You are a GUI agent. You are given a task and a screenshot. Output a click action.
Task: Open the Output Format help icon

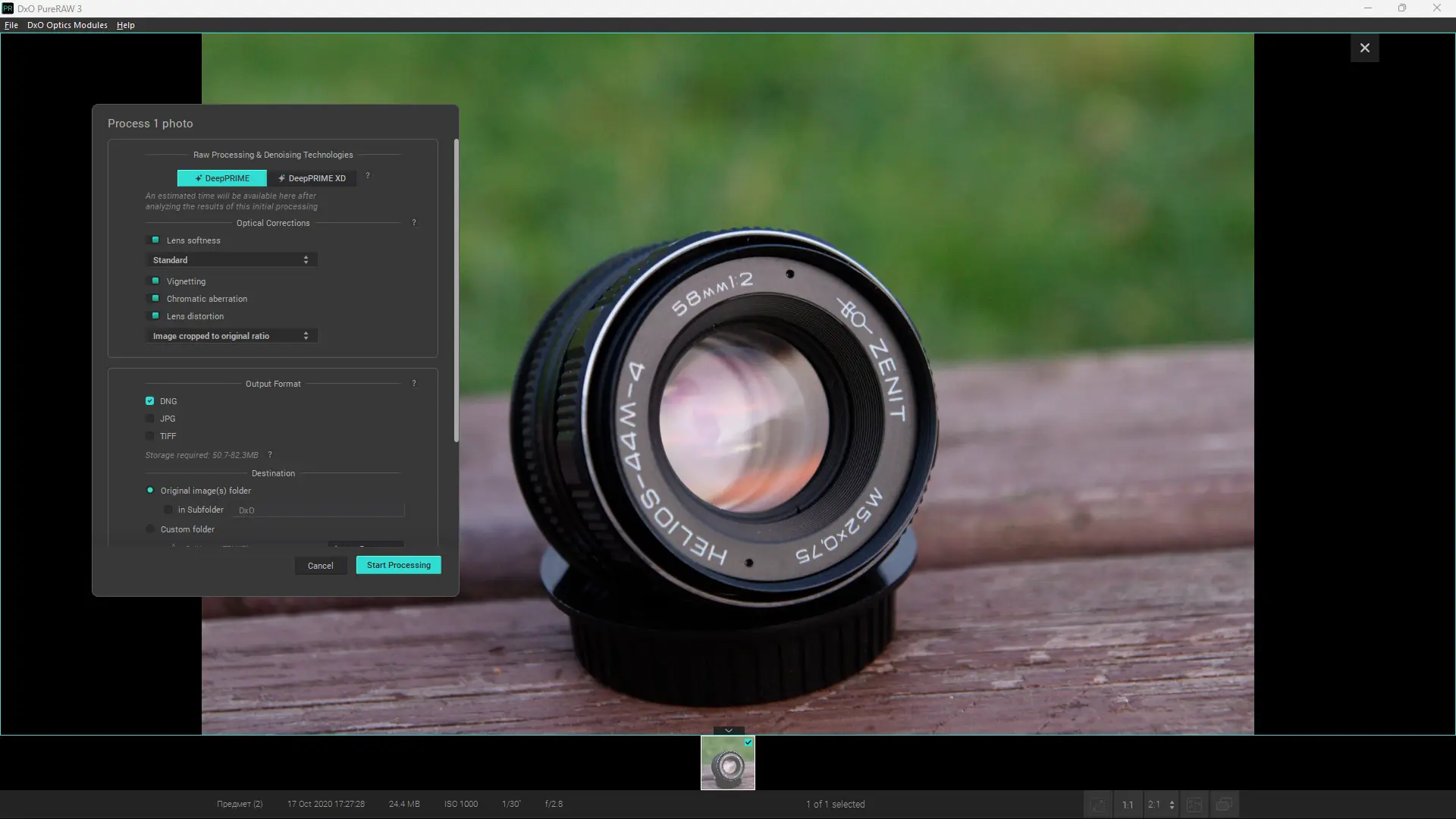pos(414,384)
